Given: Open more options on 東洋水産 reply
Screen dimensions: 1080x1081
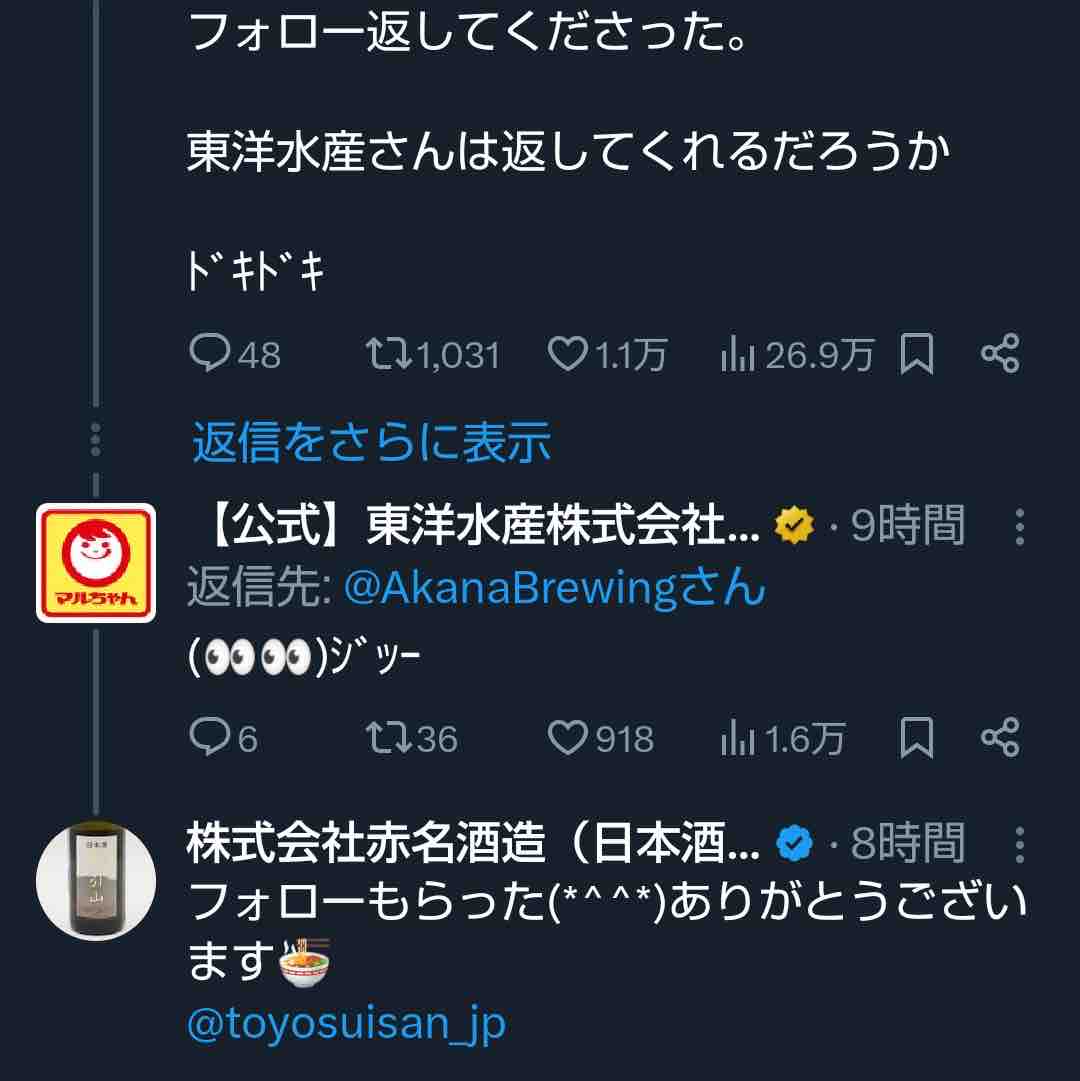Looking at the screenshot, I should 1019,527.
